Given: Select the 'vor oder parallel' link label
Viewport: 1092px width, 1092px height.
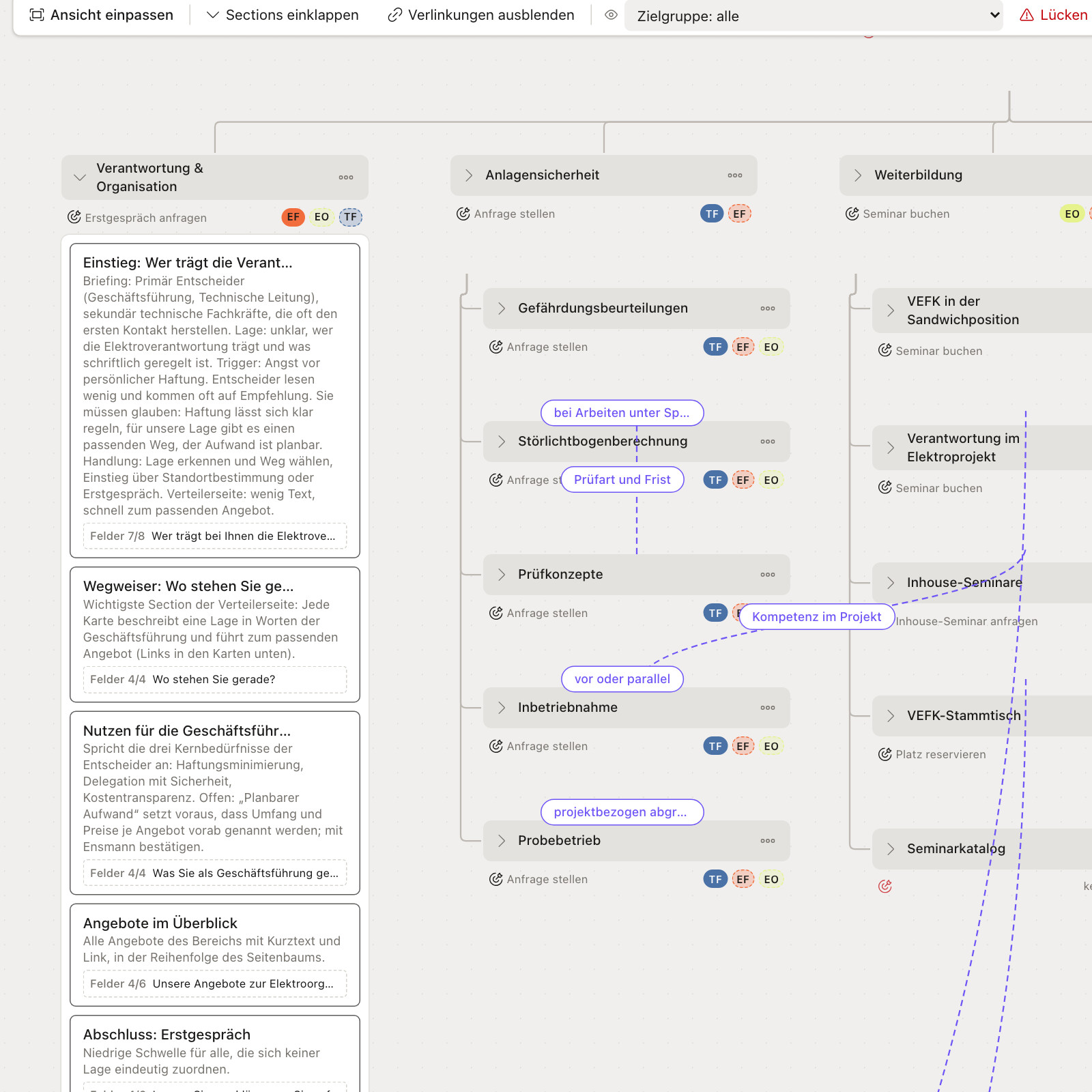Looking at the screenshot, I should (x=622, y=679).
